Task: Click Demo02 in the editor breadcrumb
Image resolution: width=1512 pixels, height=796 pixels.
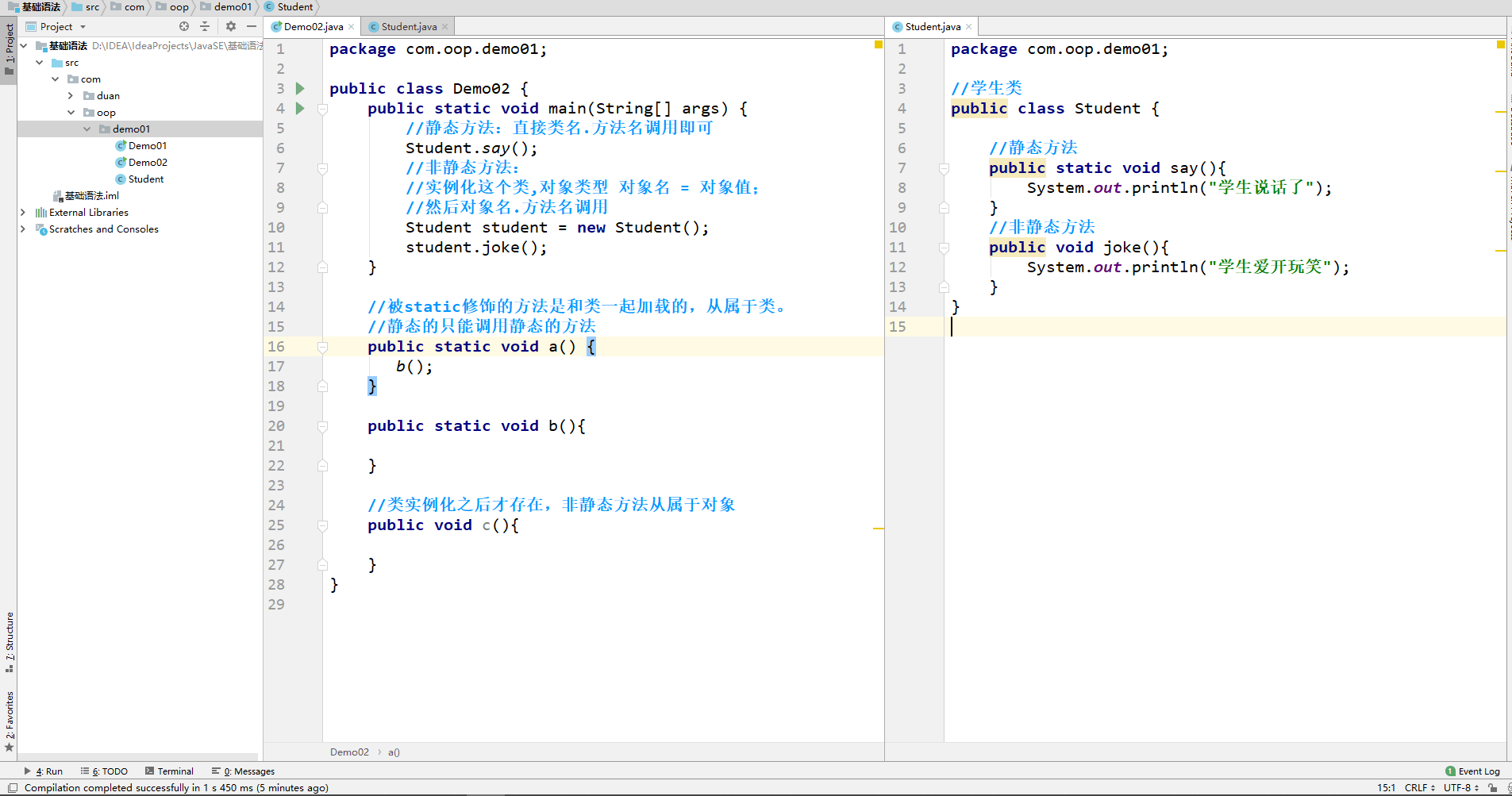Action: 349,752
